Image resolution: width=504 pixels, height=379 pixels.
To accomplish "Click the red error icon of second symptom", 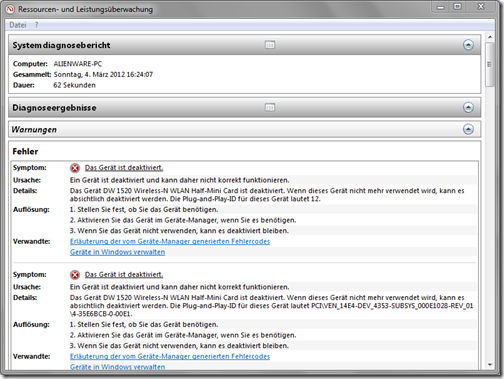I will coord(75,275).
